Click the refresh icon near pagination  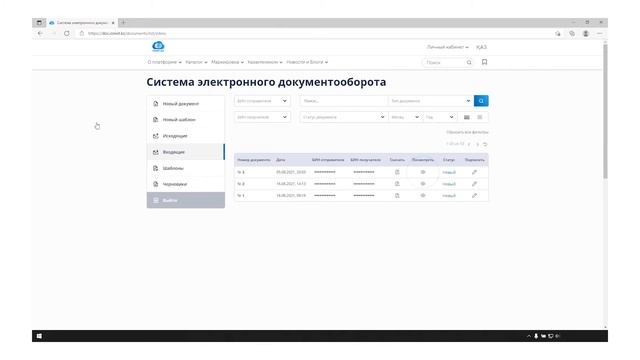(485, 144)
